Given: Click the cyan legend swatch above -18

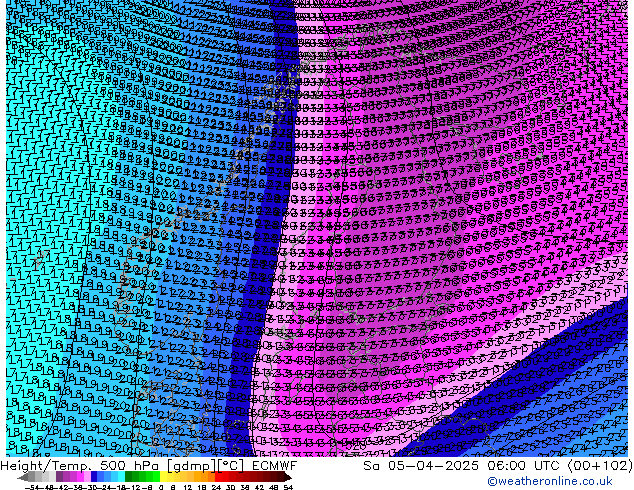Looking at the screenshot, I should pyautogui.click(x=122, y=476).
